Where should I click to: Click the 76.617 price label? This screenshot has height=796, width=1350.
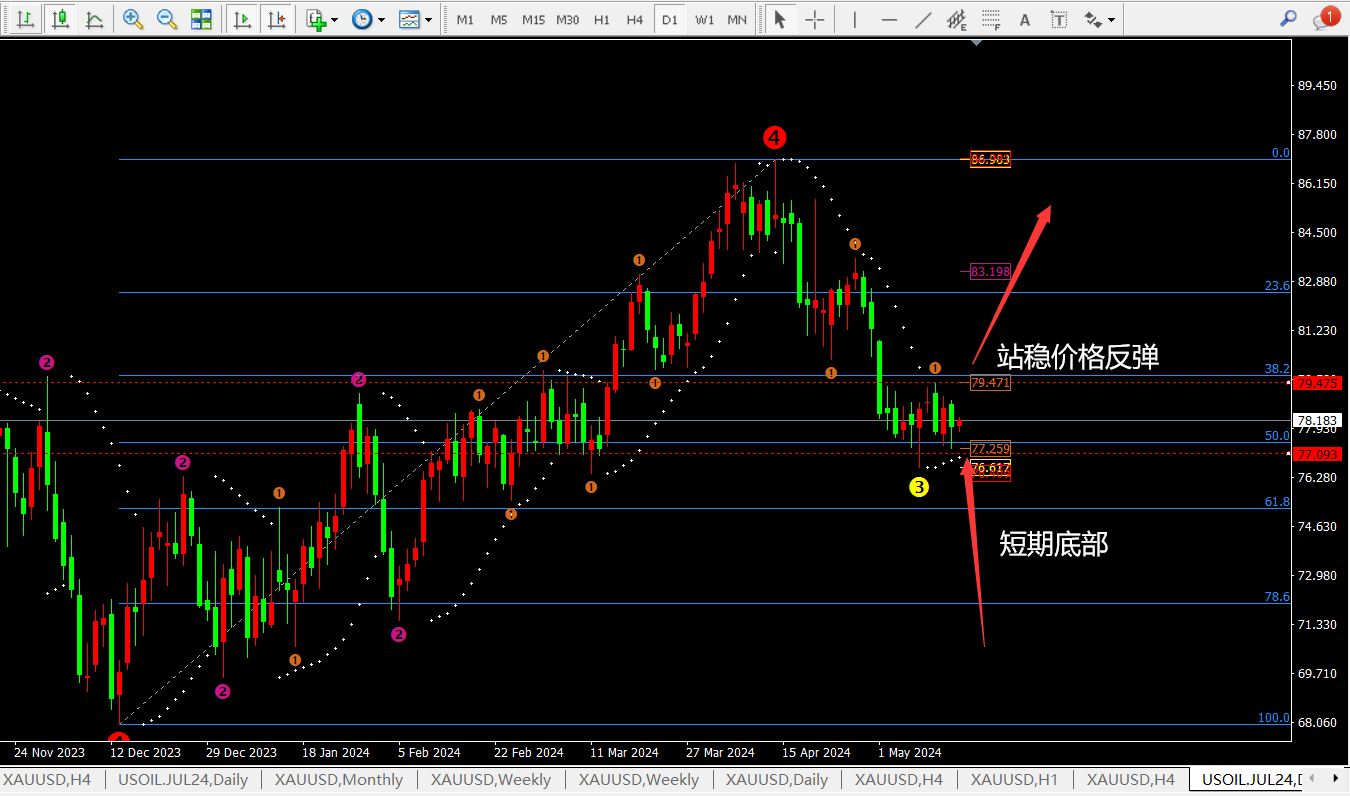(990, 468)
